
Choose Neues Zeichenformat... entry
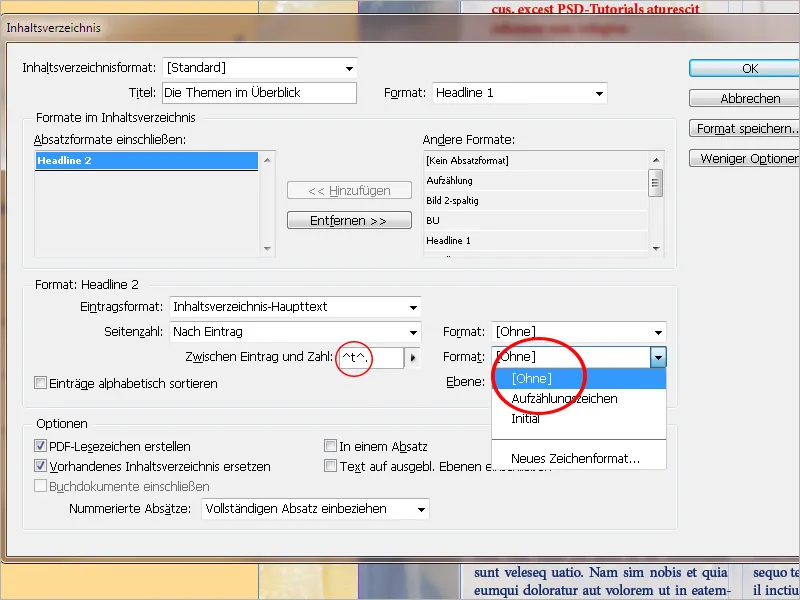(579, 458)
